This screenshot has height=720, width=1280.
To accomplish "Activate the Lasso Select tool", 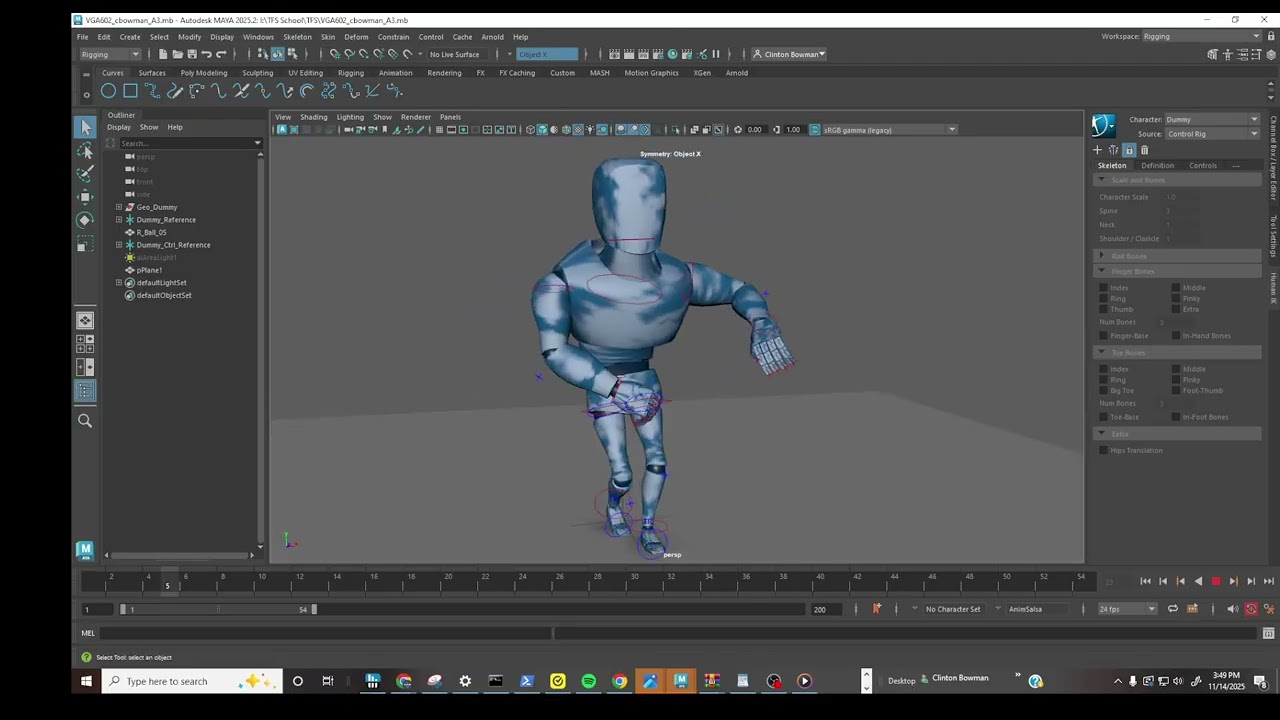I will [x=85, y=151].
